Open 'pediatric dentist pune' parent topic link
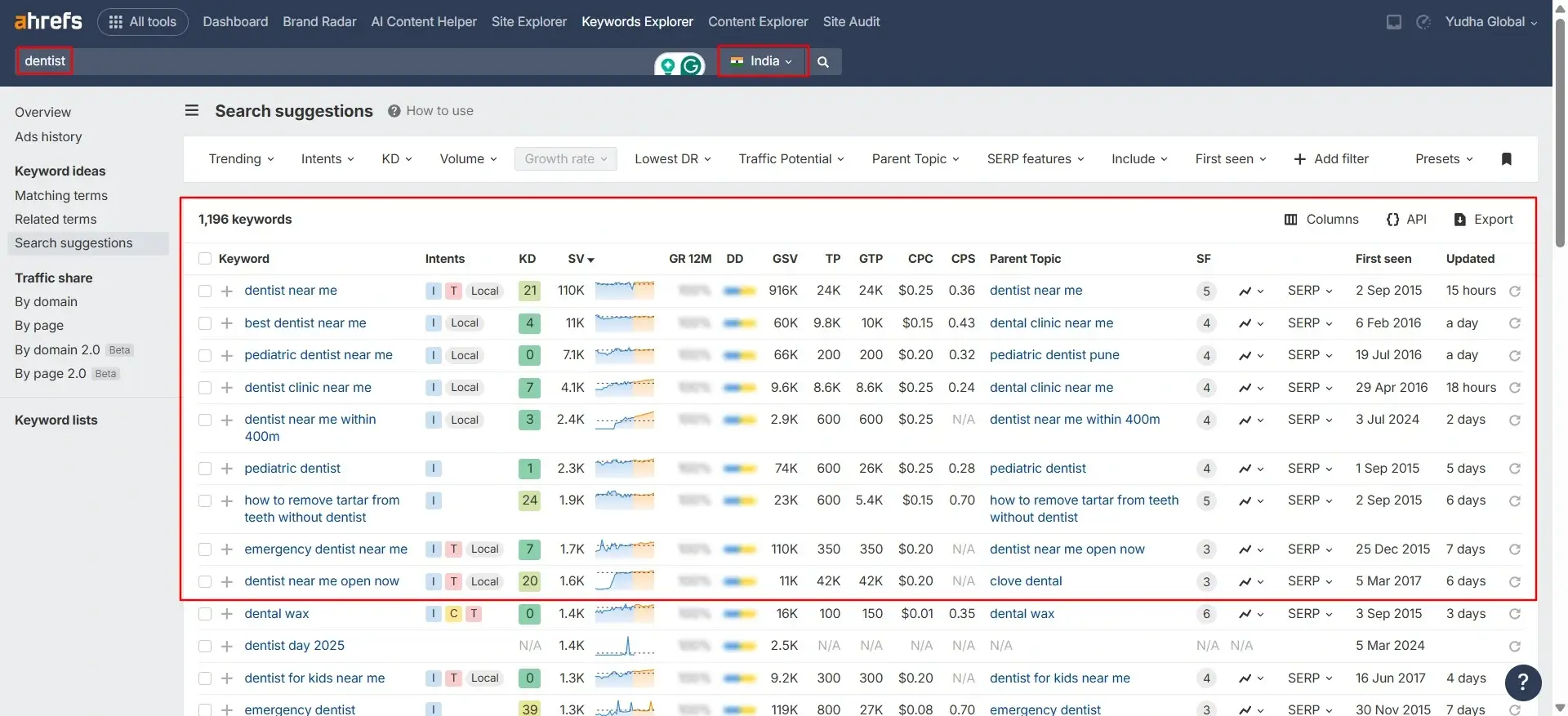This screenshot has width=1568, height=716. point(1054,355)
